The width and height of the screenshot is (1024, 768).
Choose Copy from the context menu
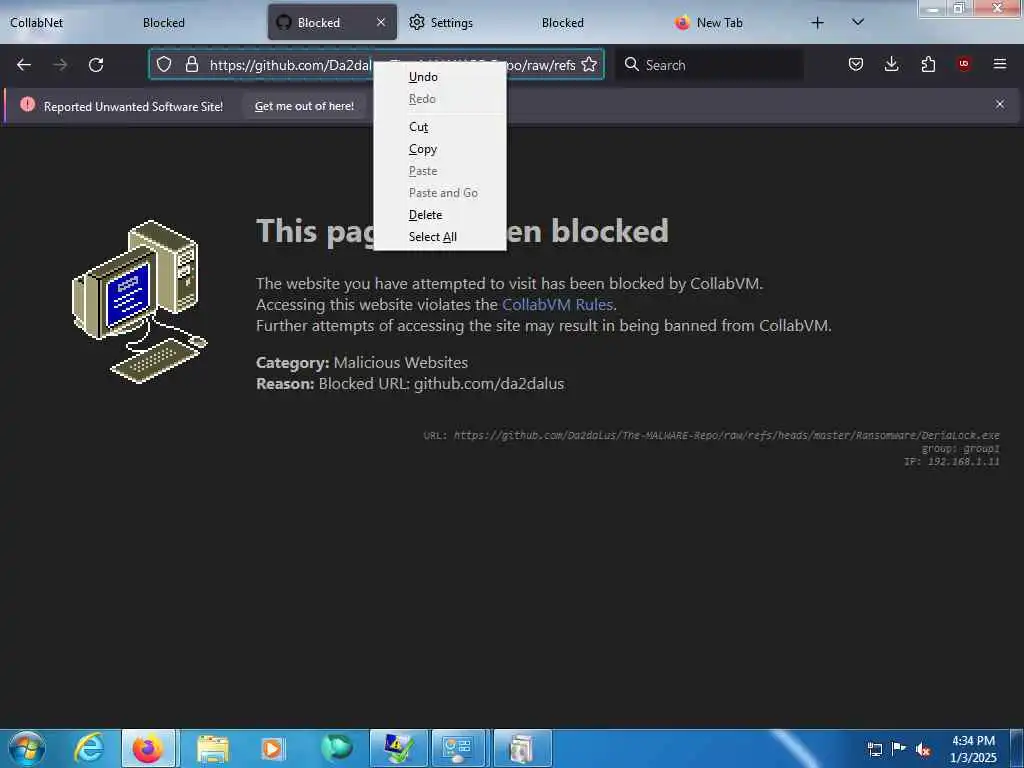click(x=440, y=149)
